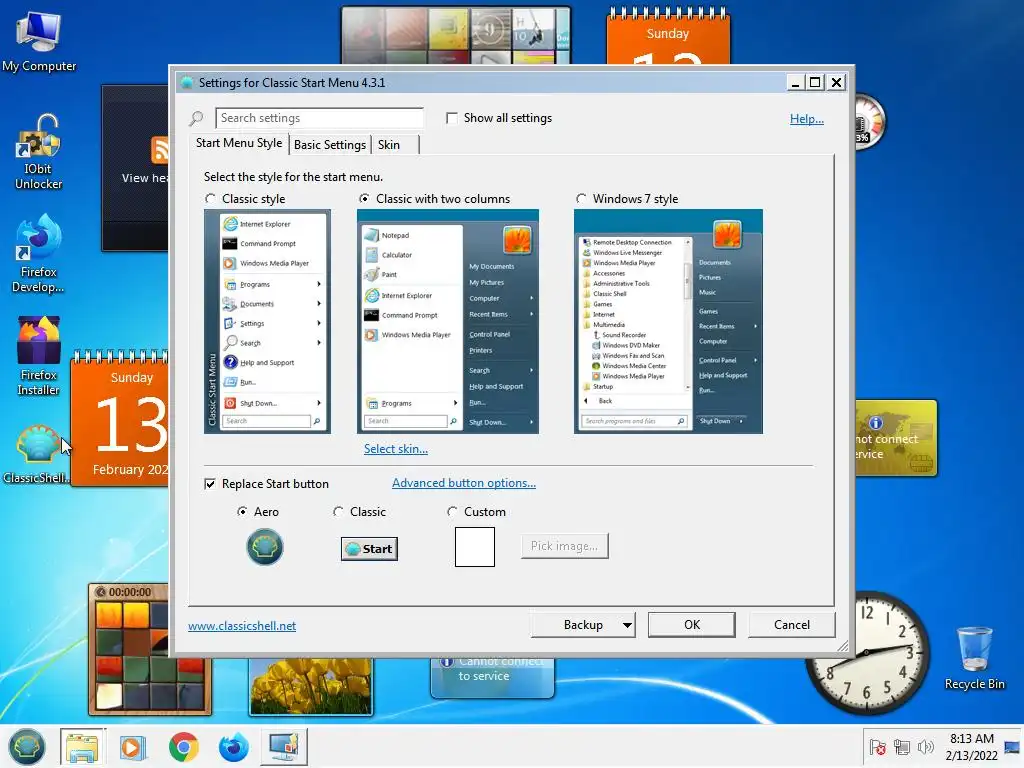
Task: Click the magnifier search icon in settings
Action: (197, 118)
